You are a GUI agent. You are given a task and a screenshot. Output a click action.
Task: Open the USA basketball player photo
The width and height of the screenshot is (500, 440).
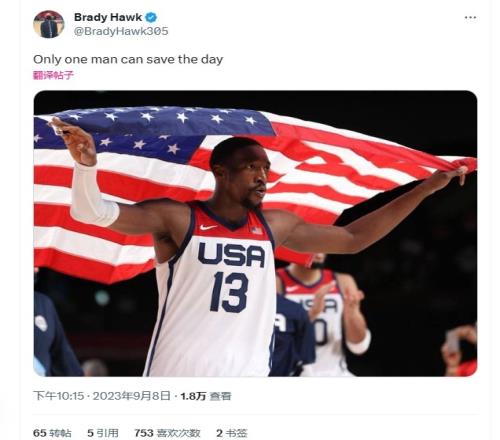tap(255, 233)
